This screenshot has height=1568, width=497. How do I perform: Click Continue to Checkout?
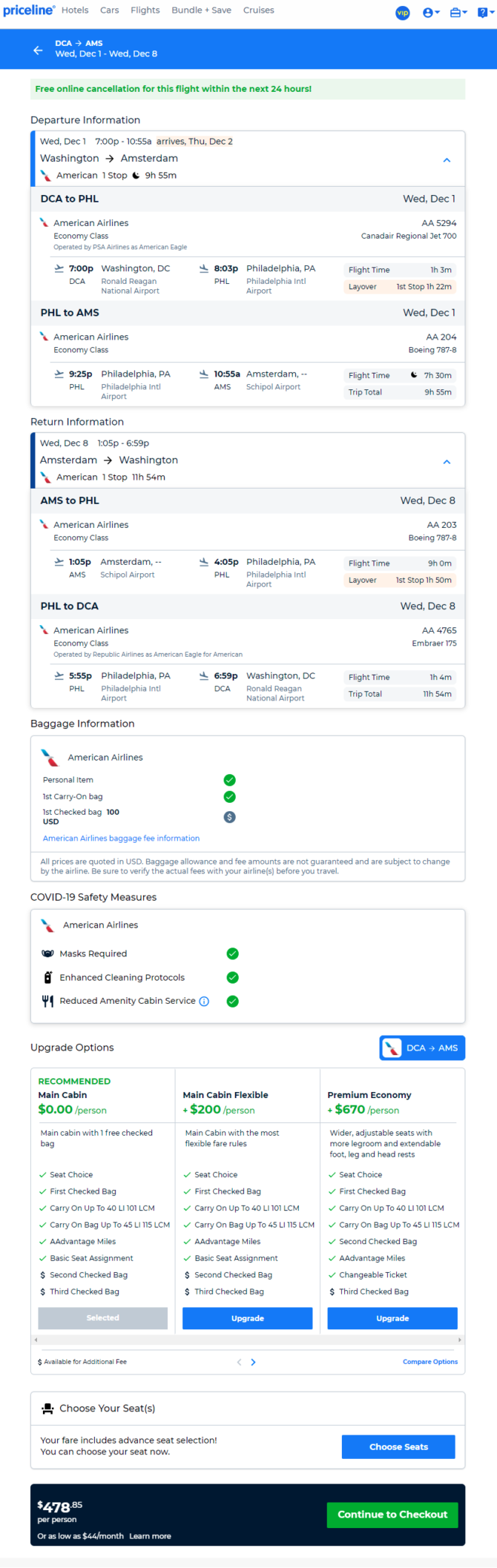pos(392,1515)
